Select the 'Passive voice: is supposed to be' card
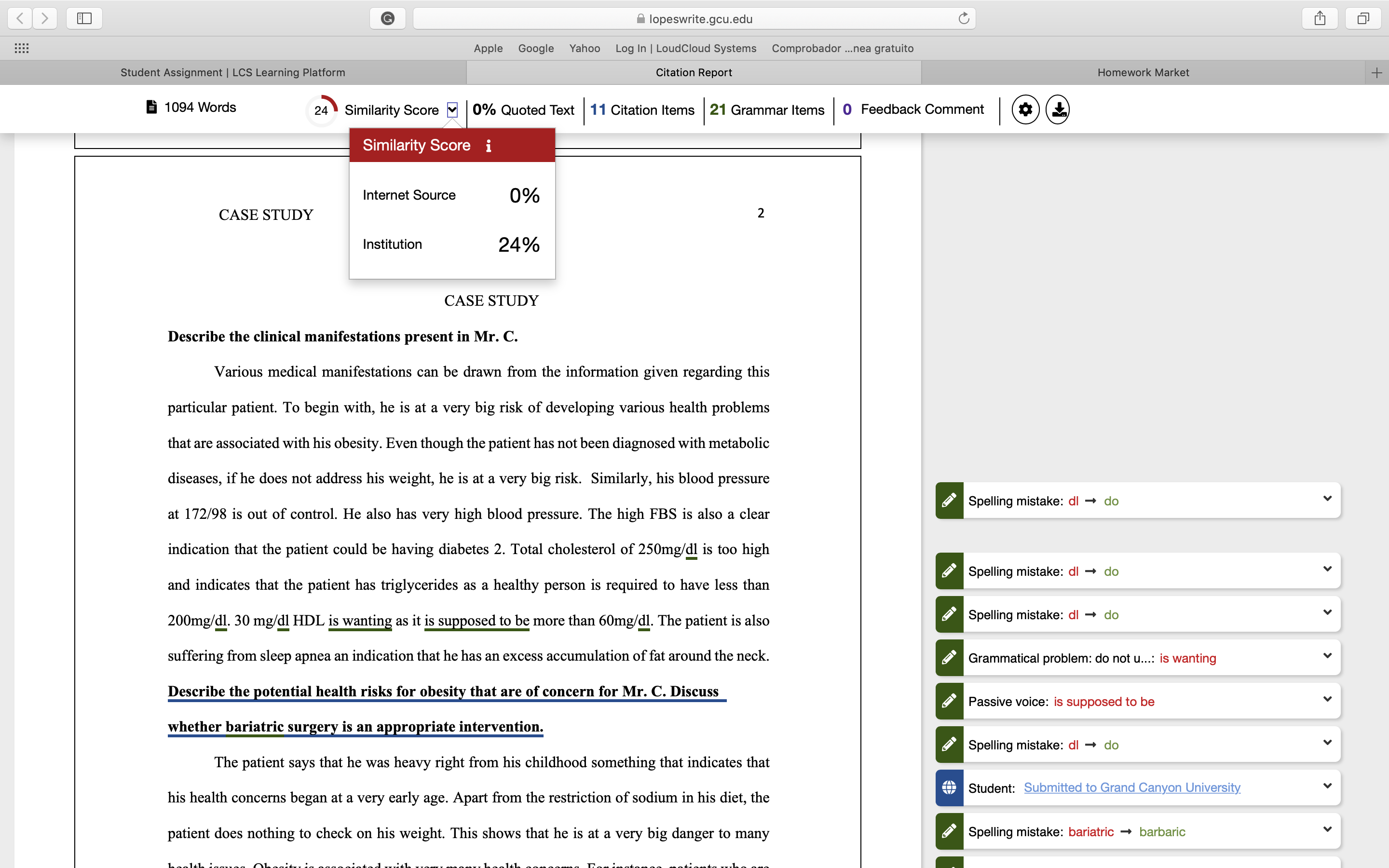Image resolution: width=1389 pixels, height=868 pixels. tap(1138, 701)
